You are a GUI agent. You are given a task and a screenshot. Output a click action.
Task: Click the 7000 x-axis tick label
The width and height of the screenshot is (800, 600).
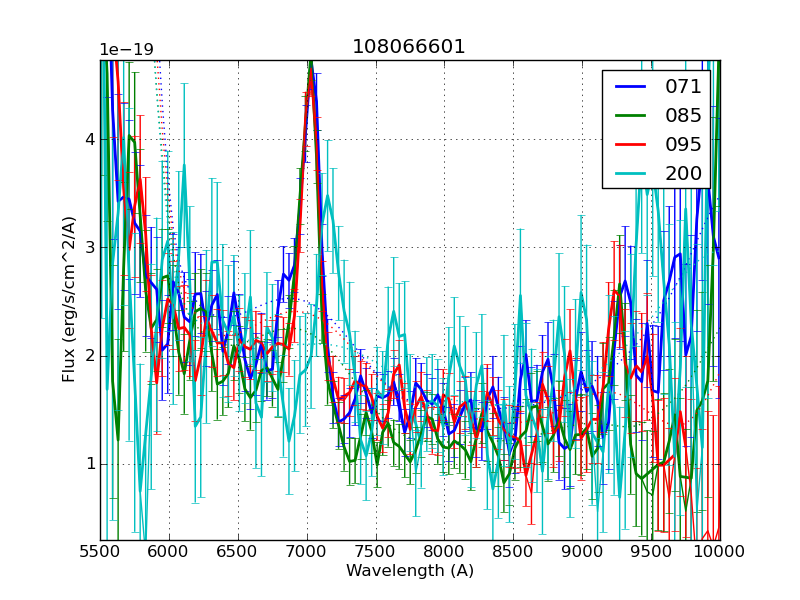click(x=306, y=551)
